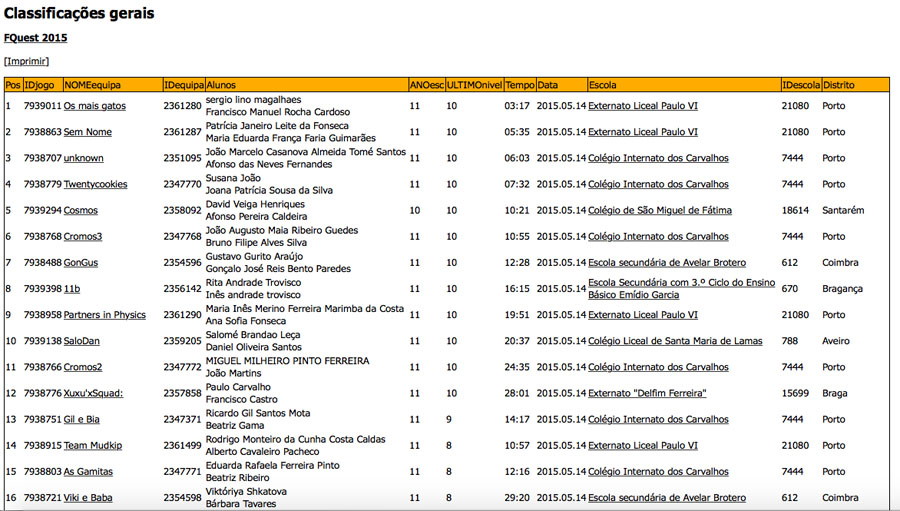Open the Xuxu'xSquad: team link
Viewport: 900px width, 511px height.
[x=94, y=393]
